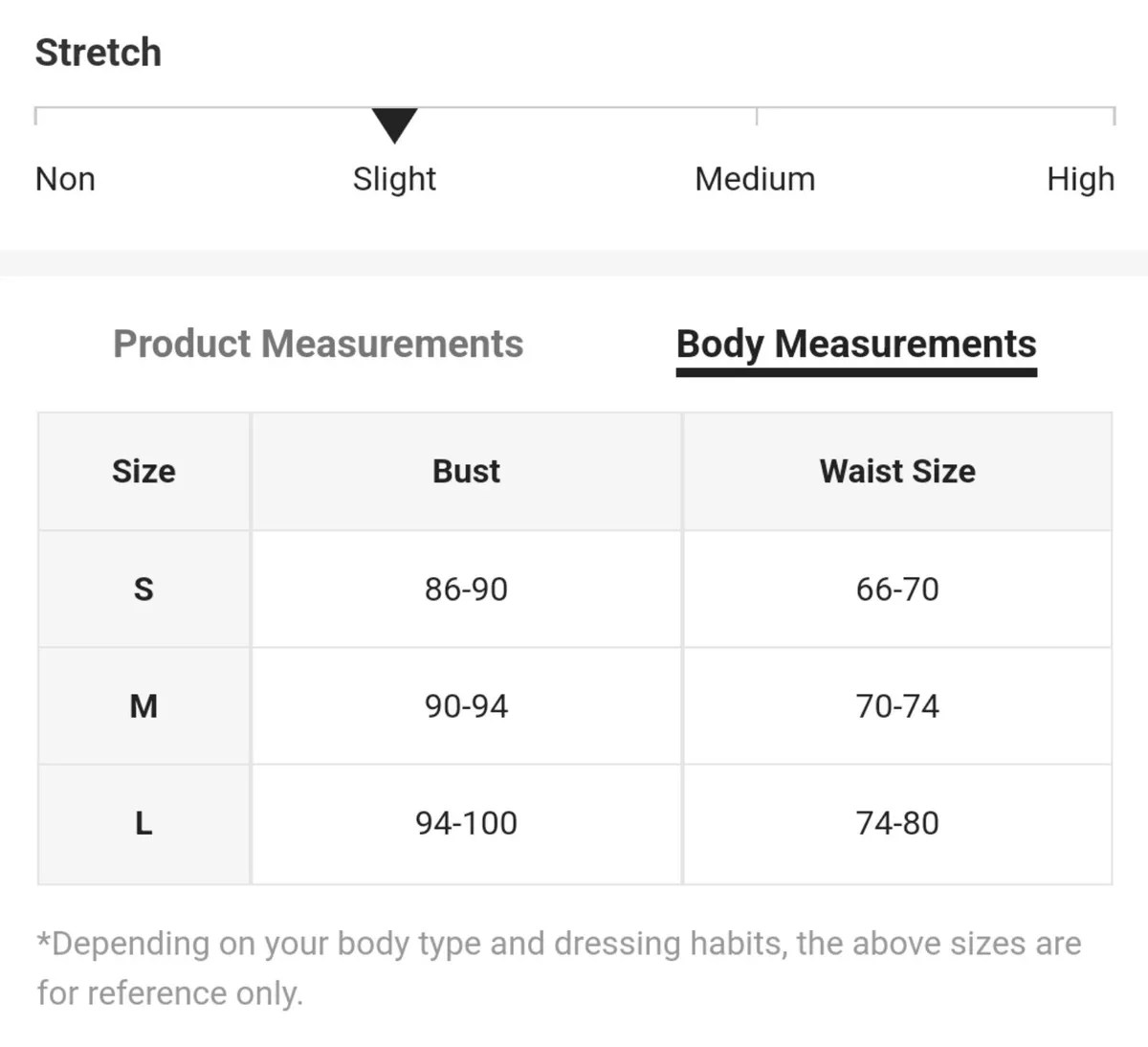Click the 70-74 waist value
Image resolution: width=1148 pixels, height=1047 pixels.
(x=897, y=705)
